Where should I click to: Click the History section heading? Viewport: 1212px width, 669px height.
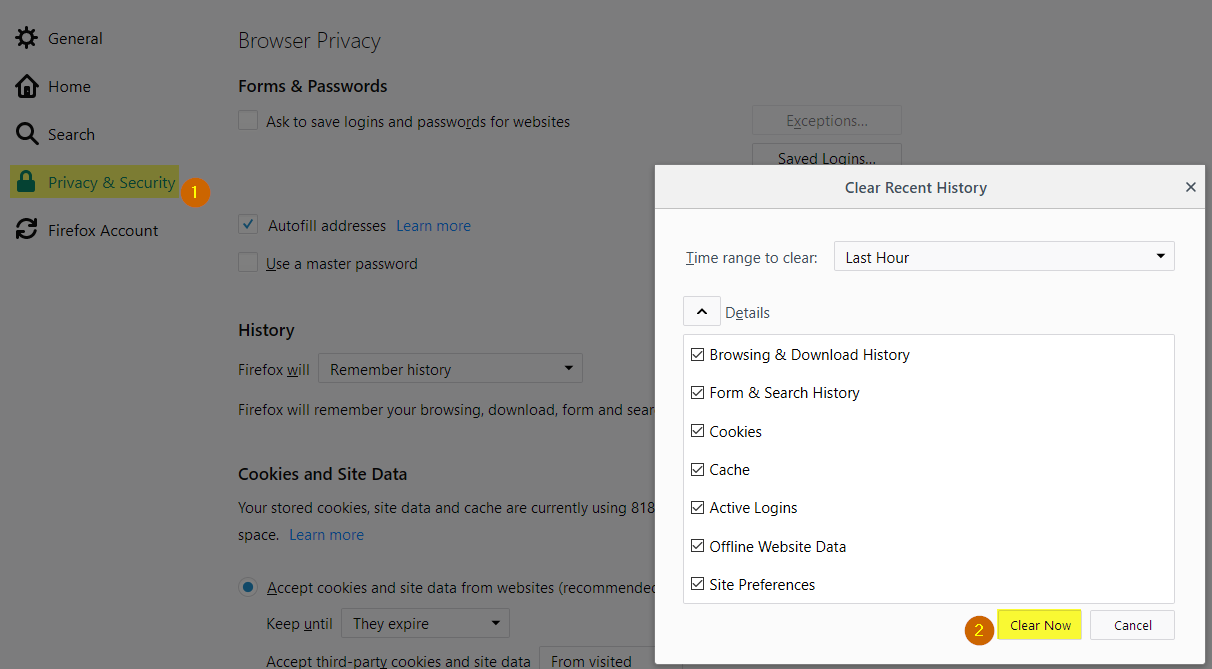point(266,330)
